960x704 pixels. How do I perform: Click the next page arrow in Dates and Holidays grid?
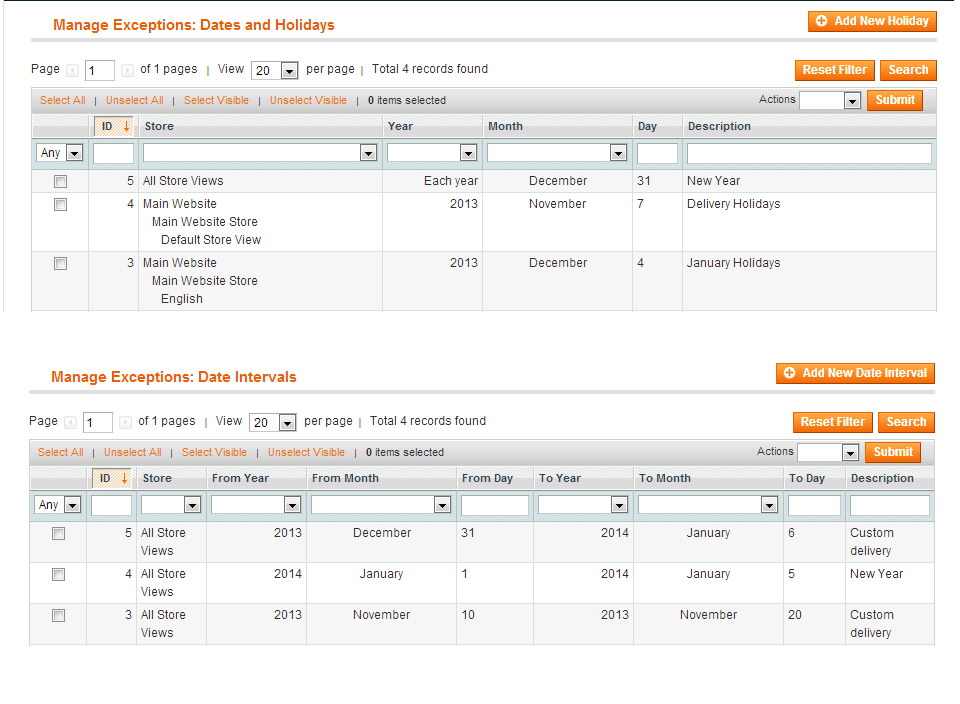[127, 69]
